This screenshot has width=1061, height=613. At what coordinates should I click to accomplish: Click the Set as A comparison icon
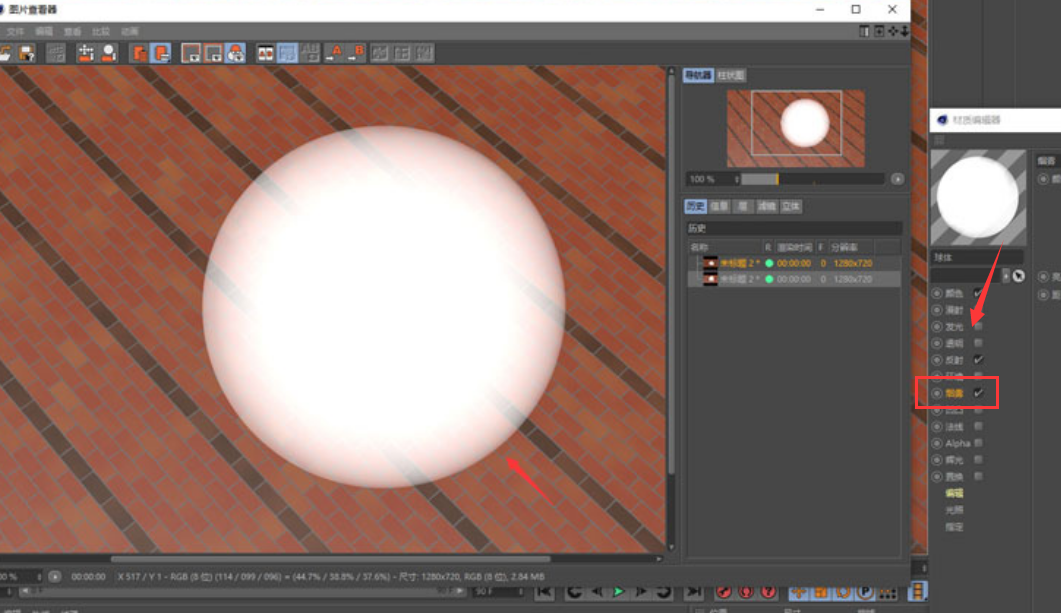click(334, 53)
